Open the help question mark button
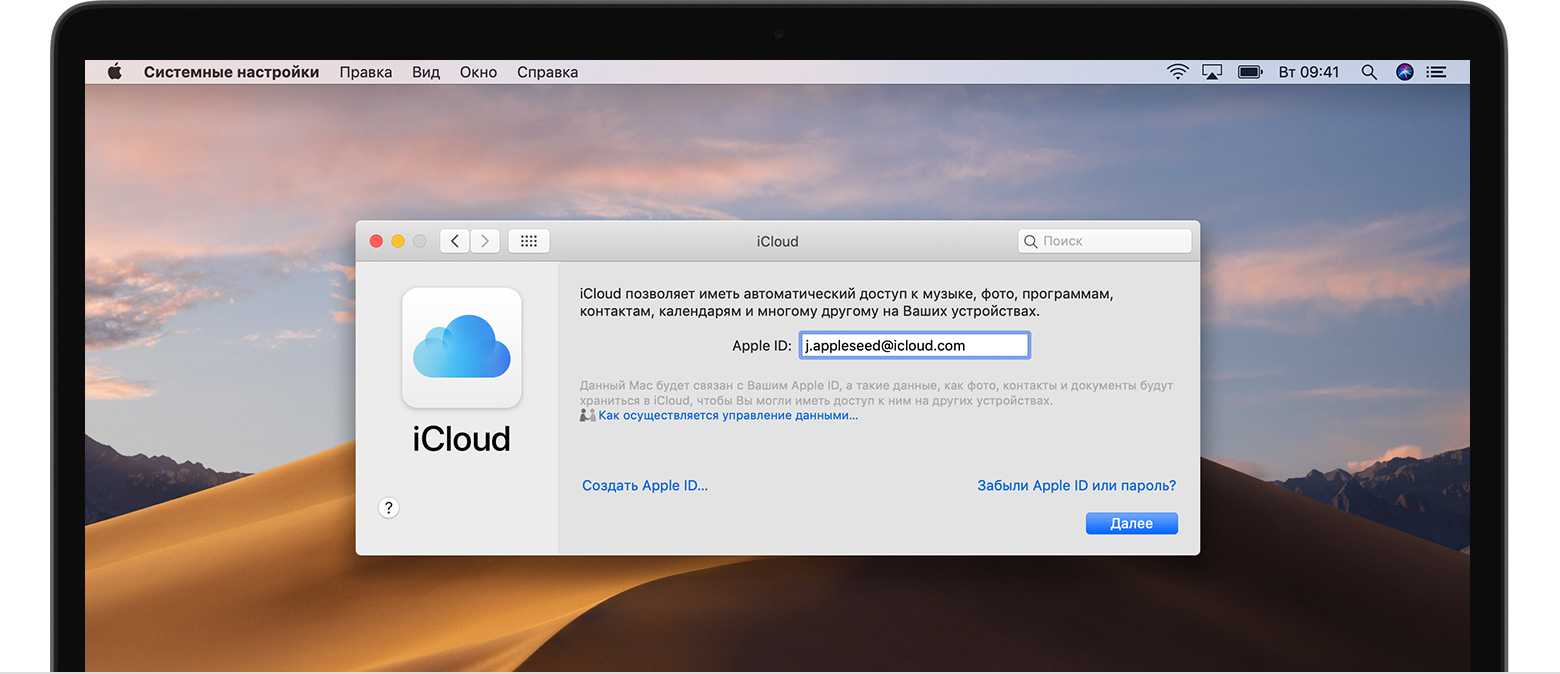The image size is (1560, 674). (x=389, y=508)
